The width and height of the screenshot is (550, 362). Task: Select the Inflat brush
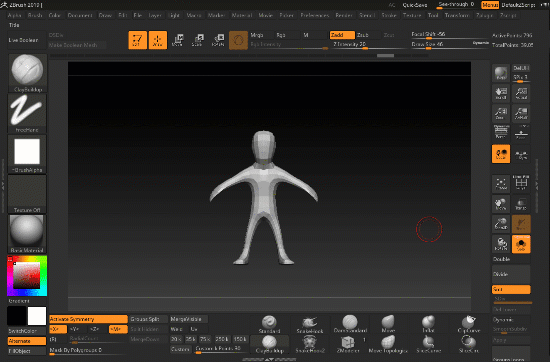coord(428,324)
